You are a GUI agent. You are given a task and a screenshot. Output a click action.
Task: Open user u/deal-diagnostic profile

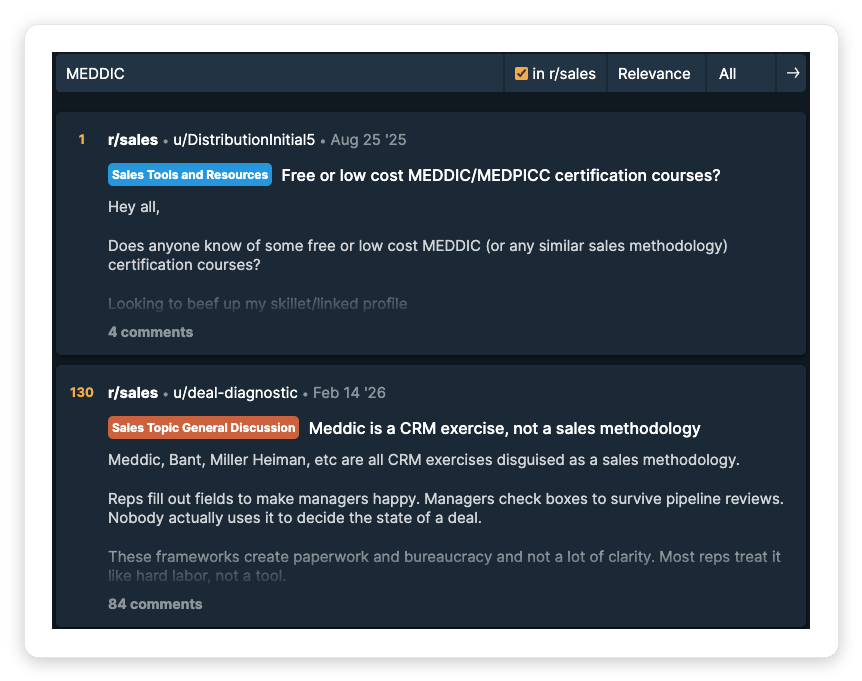[235, 392]
